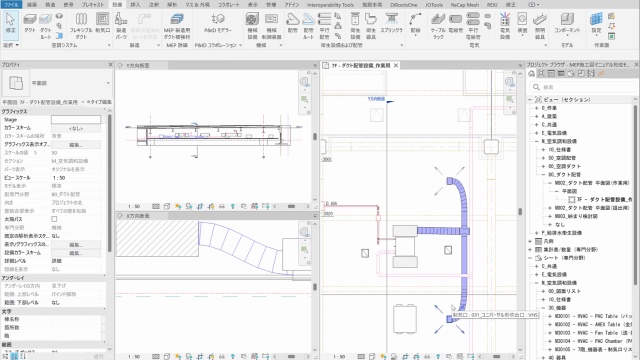Image resolution: width=640 pixels, height=360 pixels.
Task: Open the 設定 work plane tool
Action: (596, 23)
